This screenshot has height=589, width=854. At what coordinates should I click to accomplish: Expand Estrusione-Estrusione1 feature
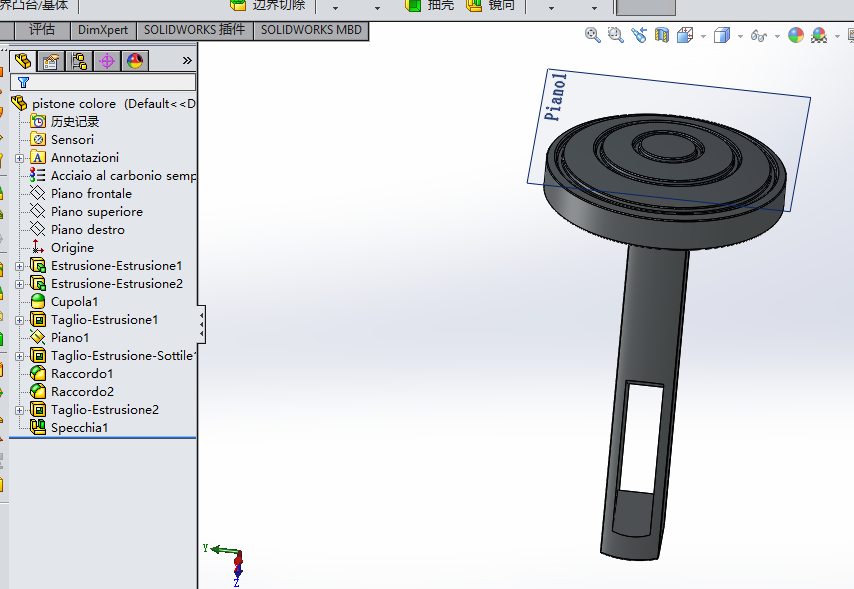coord(20,266)
